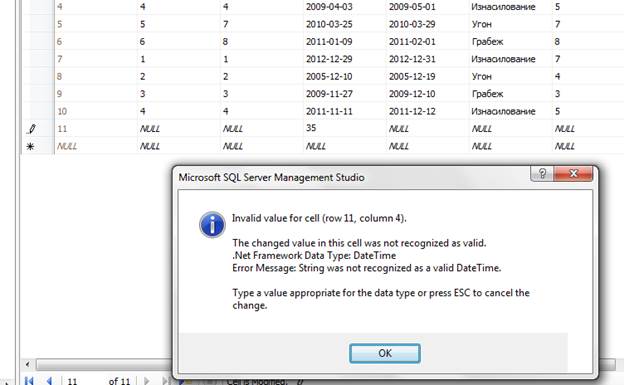Select the new row asterisk header
Viewport: 624px width, 385px height.
[x=30, y=146]
